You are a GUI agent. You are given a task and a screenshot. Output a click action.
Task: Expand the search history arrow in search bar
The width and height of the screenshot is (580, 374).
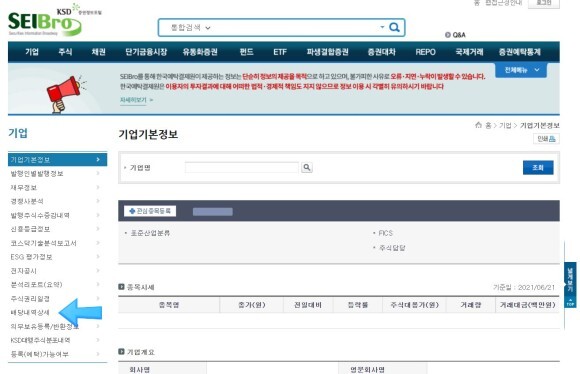tap(382, 27)
